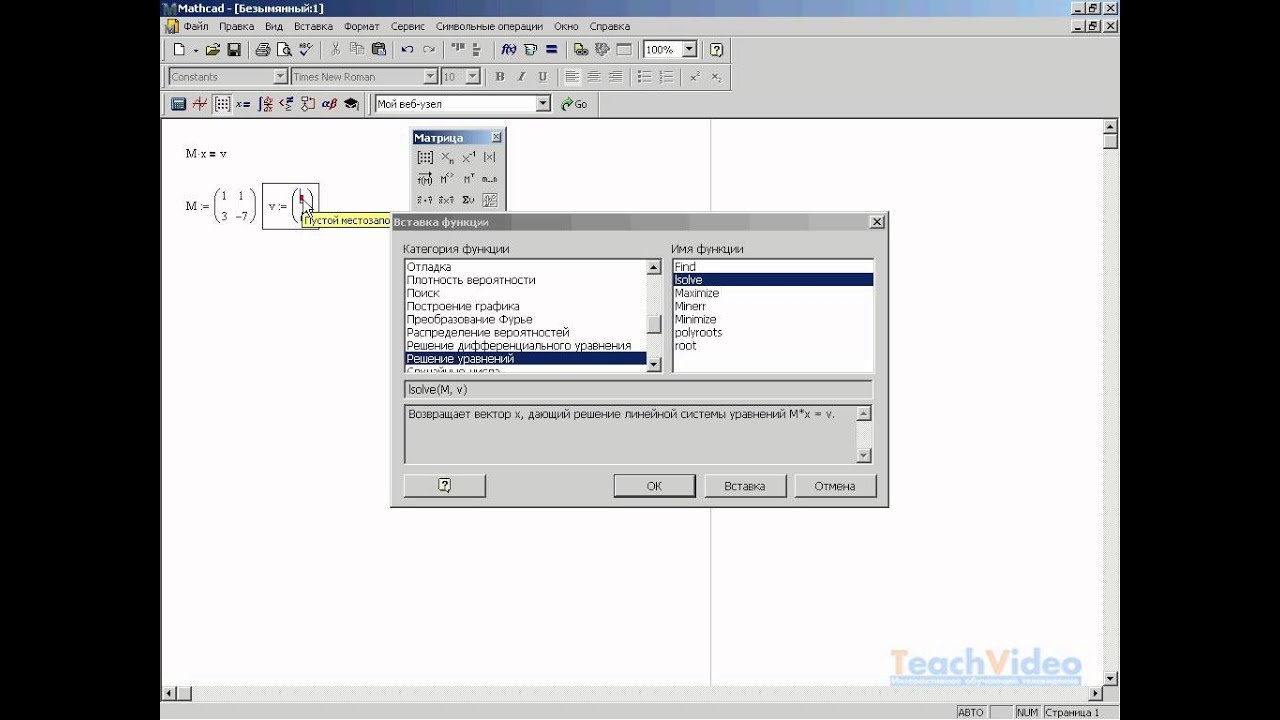Click the Calculate equals-sign icon

(x=551, y=49)
